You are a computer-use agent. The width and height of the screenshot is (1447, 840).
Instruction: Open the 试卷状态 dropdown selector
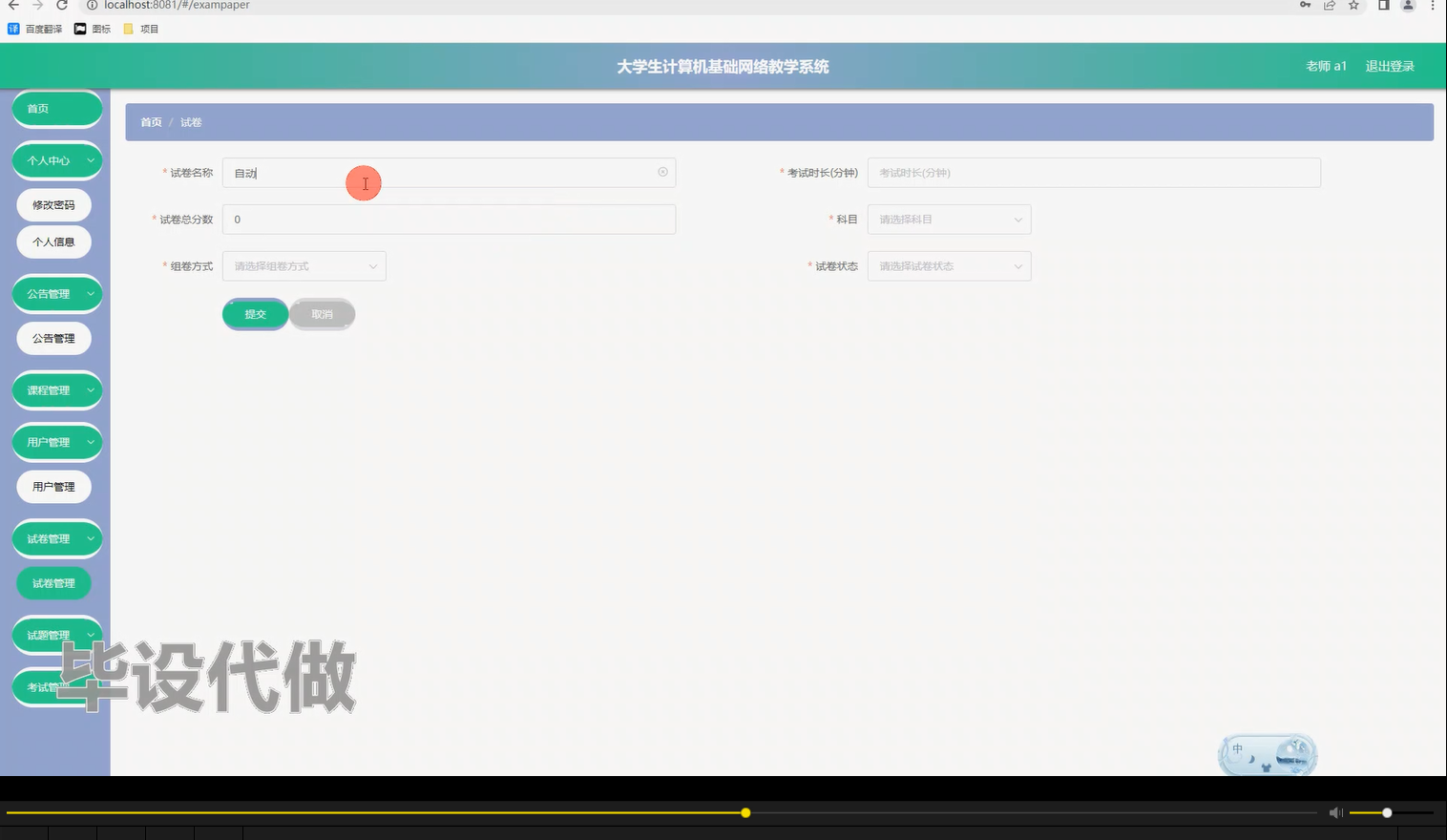948,265
